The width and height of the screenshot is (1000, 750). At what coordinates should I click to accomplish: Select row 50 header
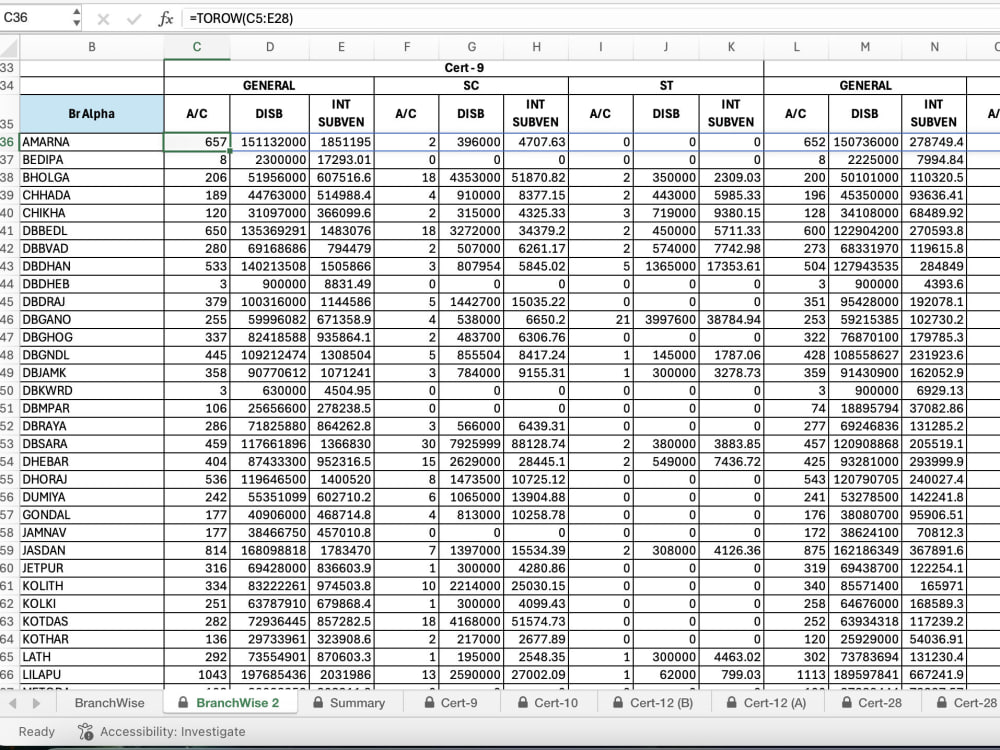tap(9, 390)
